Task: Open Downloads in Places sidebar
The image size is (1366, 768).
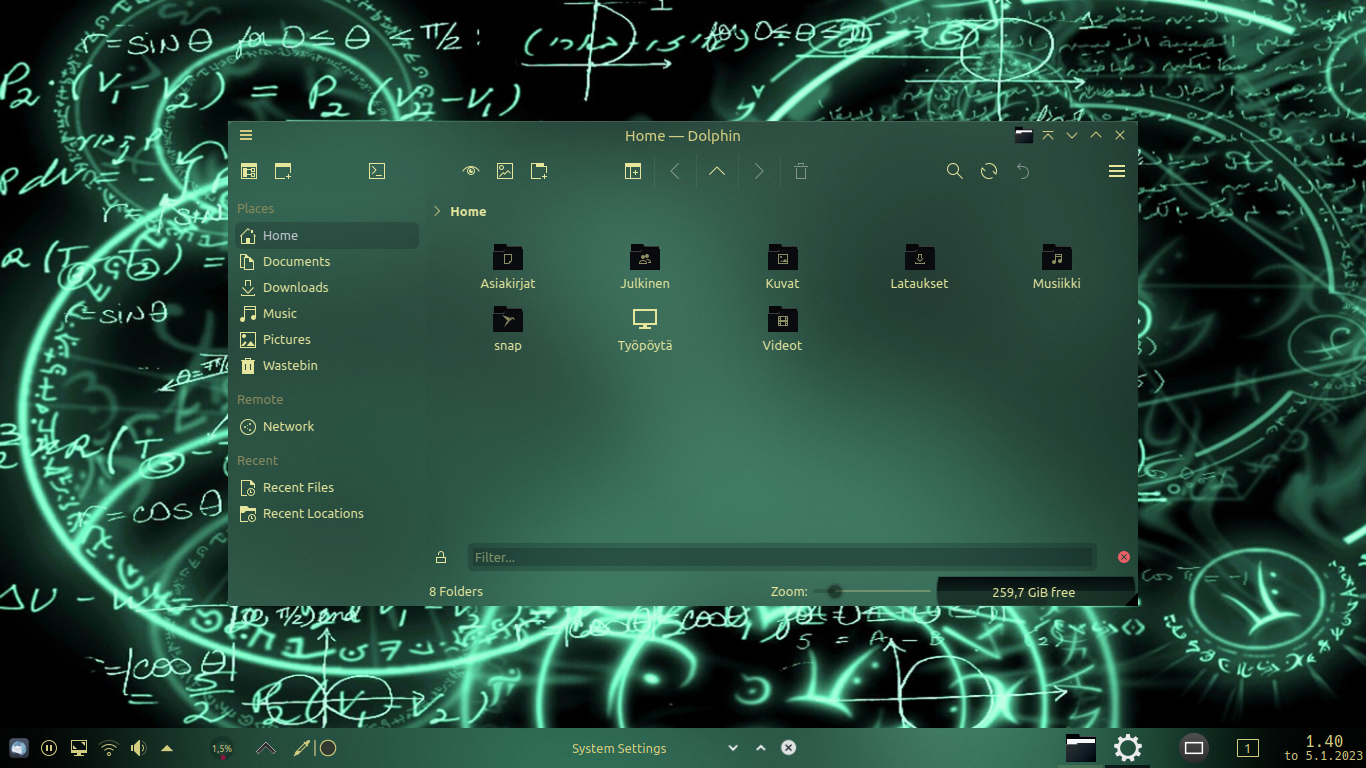Action: (327, 287)
